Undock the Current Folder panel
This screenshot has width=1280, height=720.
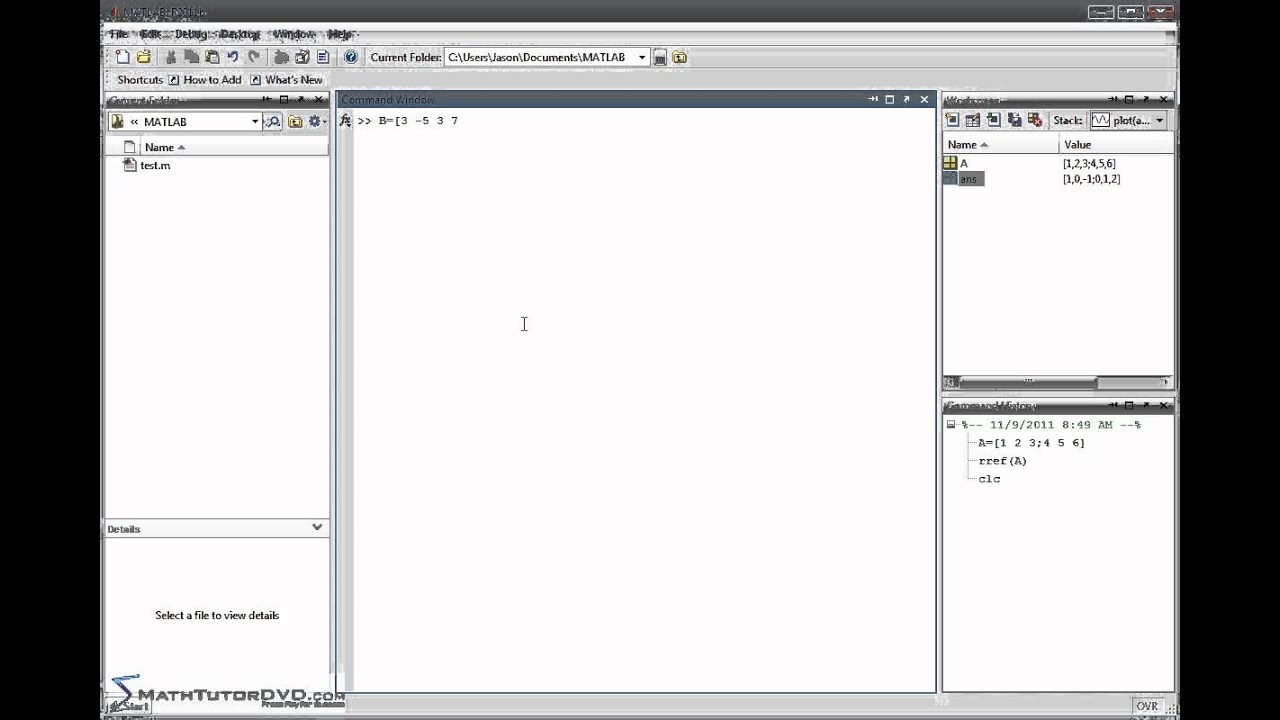point(302,100)
